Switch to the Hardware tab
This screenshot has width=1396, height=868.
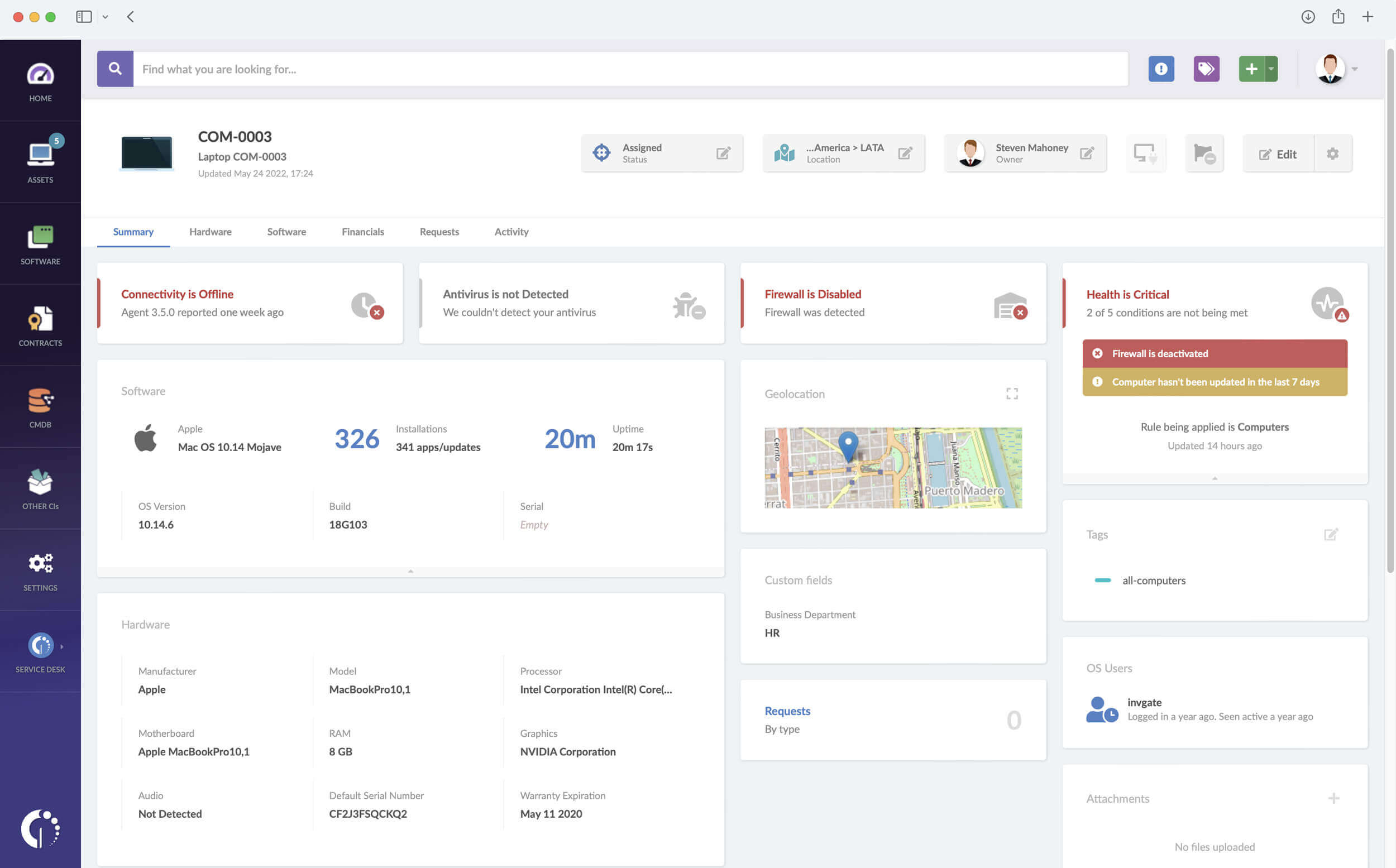pos(210,231)
